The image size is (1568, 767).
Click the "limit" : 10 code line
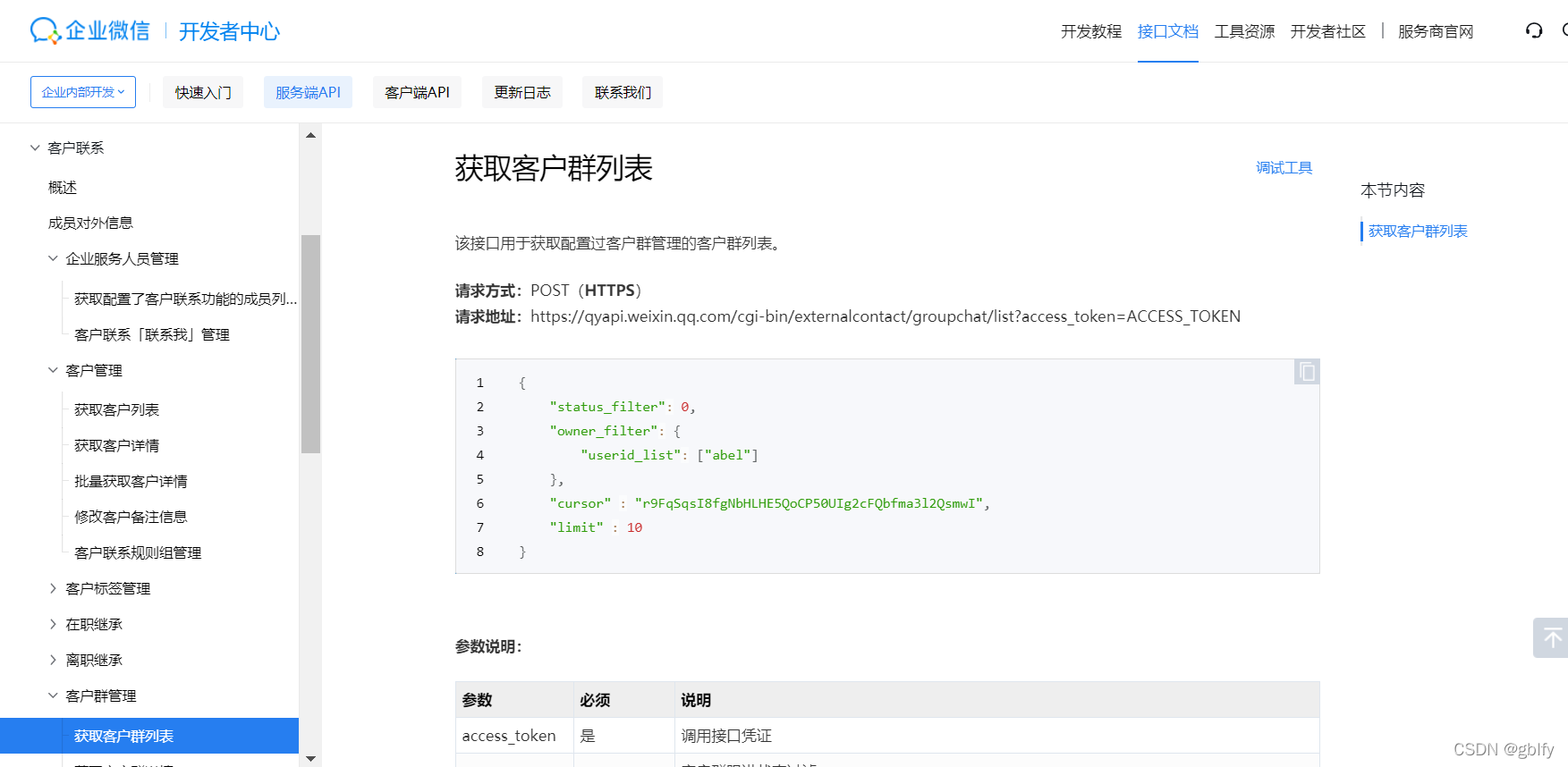click(596, 527)
